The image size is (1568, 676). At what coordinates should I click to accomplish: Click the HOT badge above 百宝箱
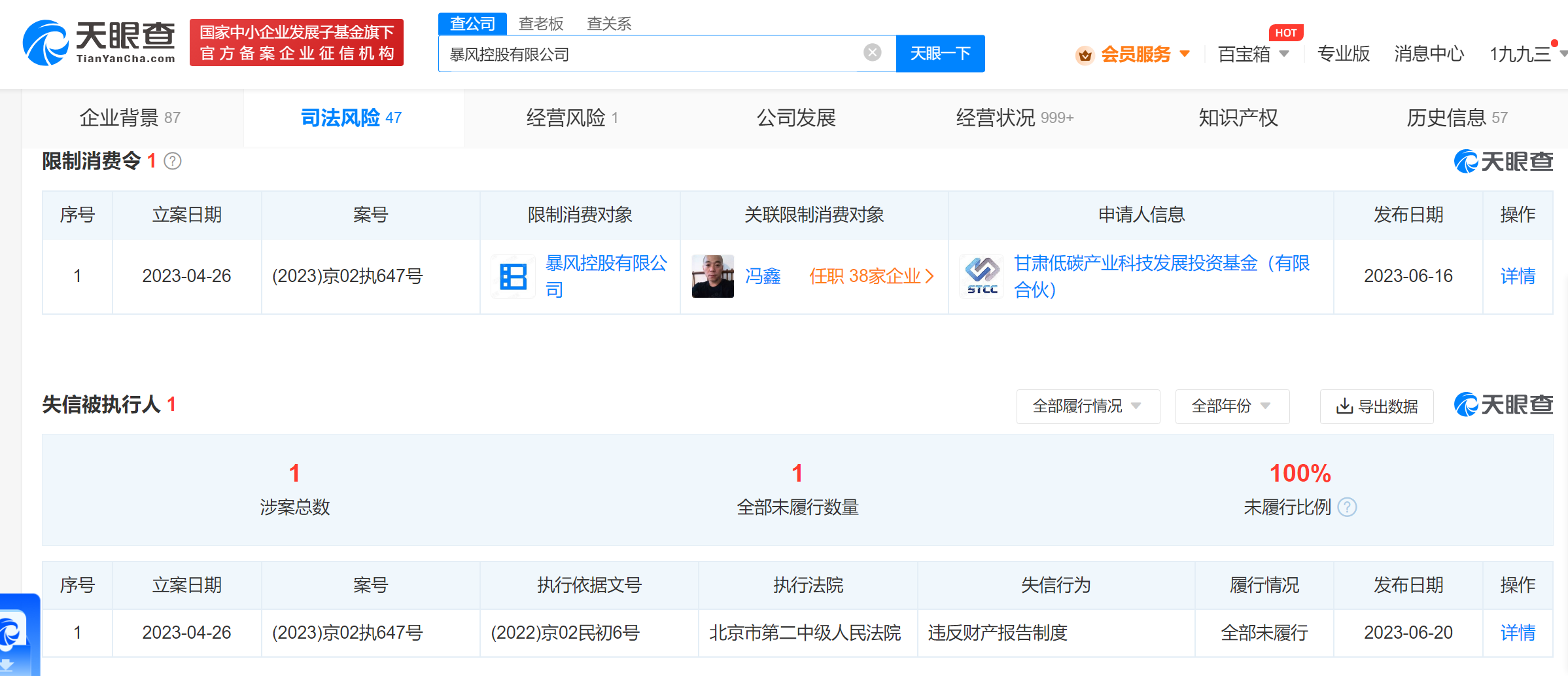1285,33
